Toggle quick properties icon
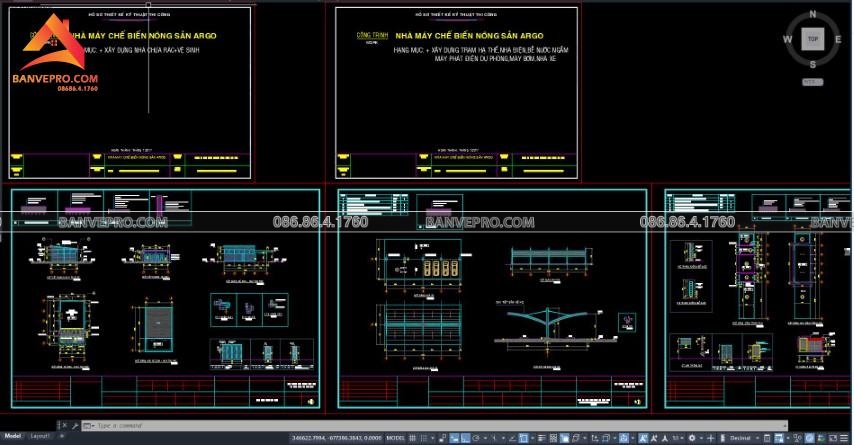Image resolution: width=854 pixels, height=445 pixels. pyautogui.click(x=766, y=438)
